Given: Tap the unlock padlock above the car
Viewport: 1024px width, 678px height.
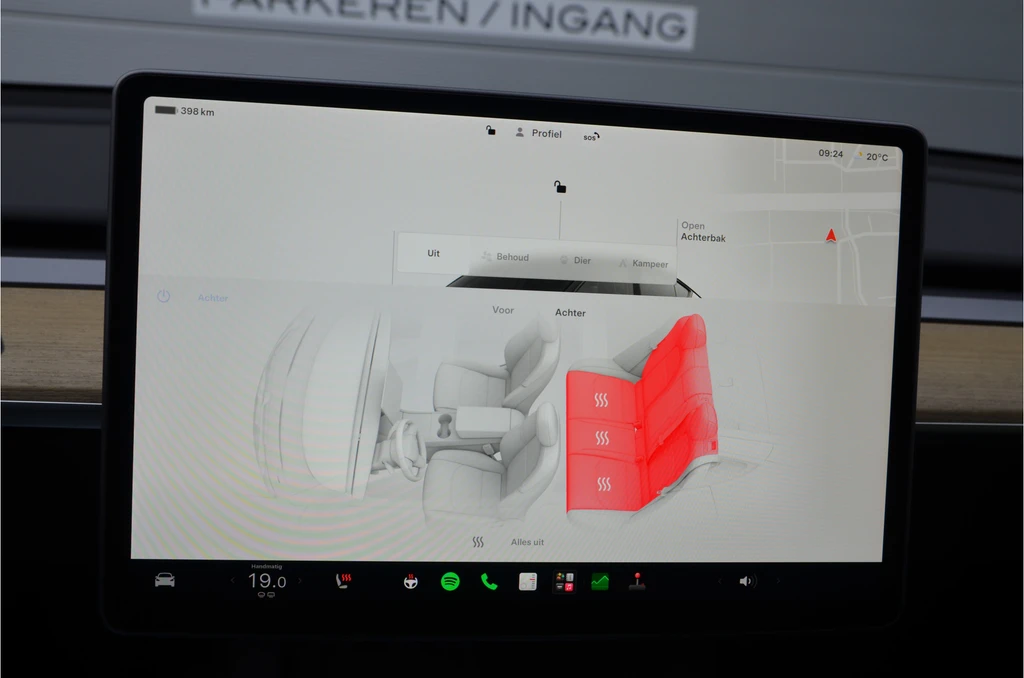Looking at the screenshot, I should 560,187.
